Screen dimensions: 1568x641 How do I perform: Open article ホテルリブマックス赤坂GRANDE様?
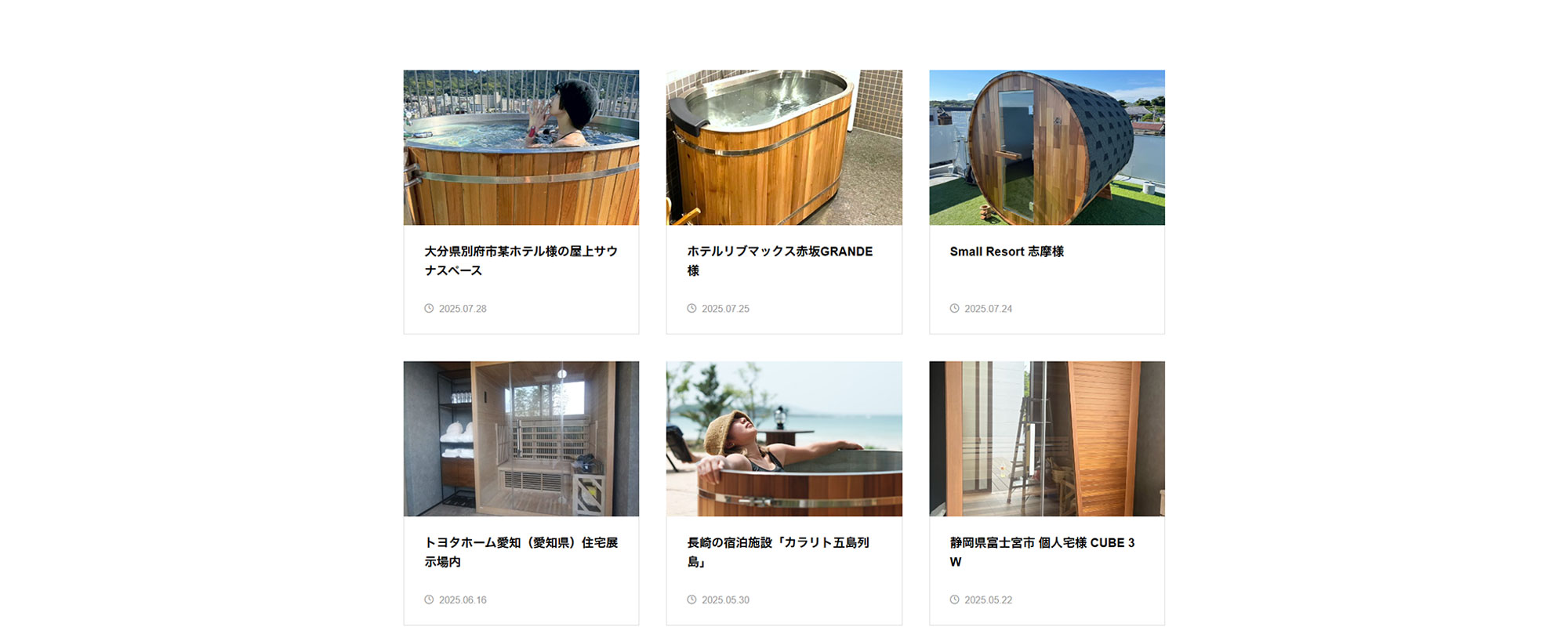[780, 261]
